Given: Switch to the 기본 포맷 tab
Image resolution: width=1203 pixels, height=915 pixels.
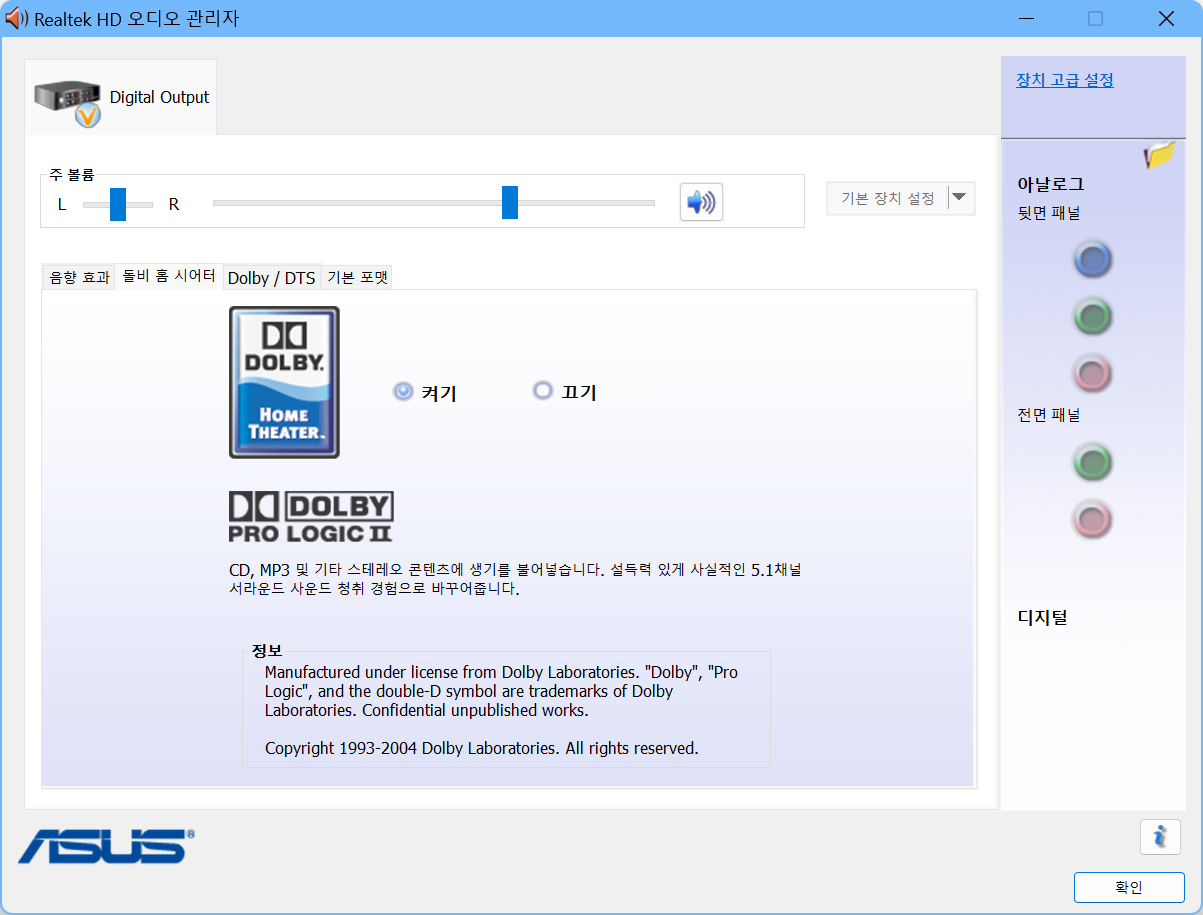Looking at the screenshot, I should [x=357, y=278].
